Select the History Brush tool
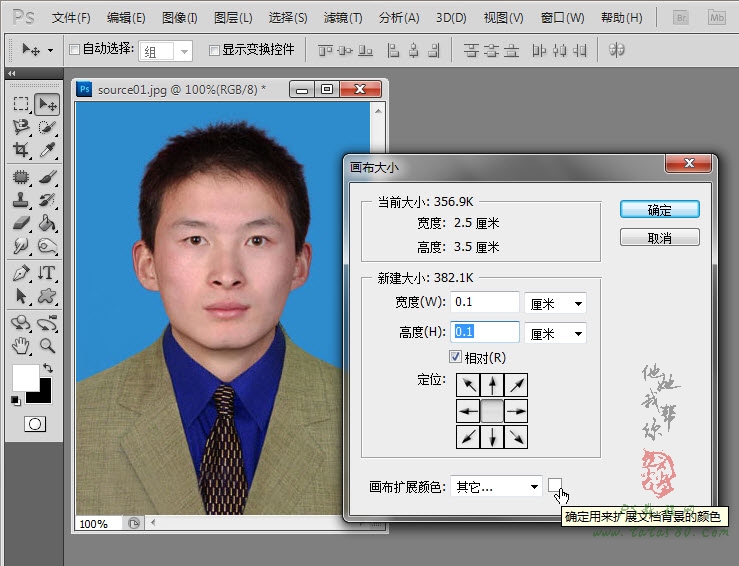This screenshot has width=739, height=566. [x=47, y=200]
